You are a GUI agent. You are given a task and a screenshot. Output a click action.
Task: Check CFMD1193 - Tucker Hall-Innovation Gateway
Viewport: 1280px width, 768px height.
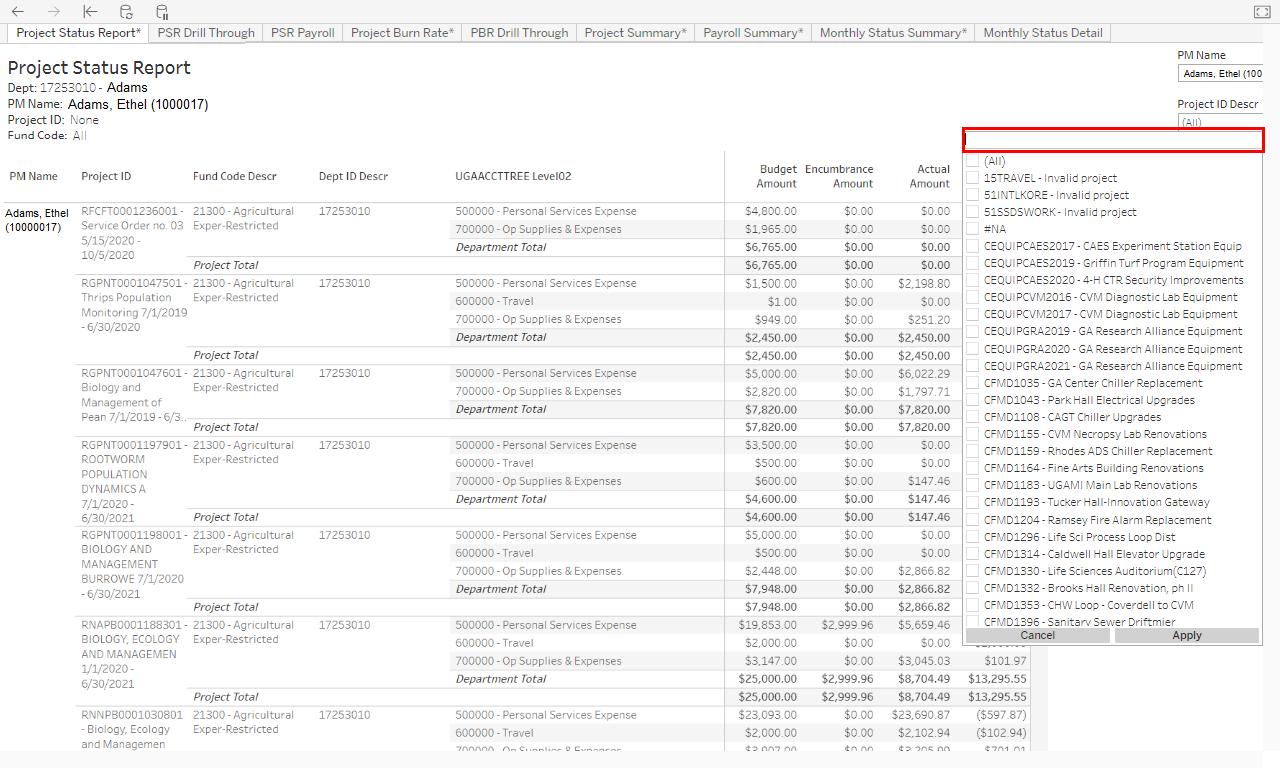pyautogui.click(x=972, y=502)
